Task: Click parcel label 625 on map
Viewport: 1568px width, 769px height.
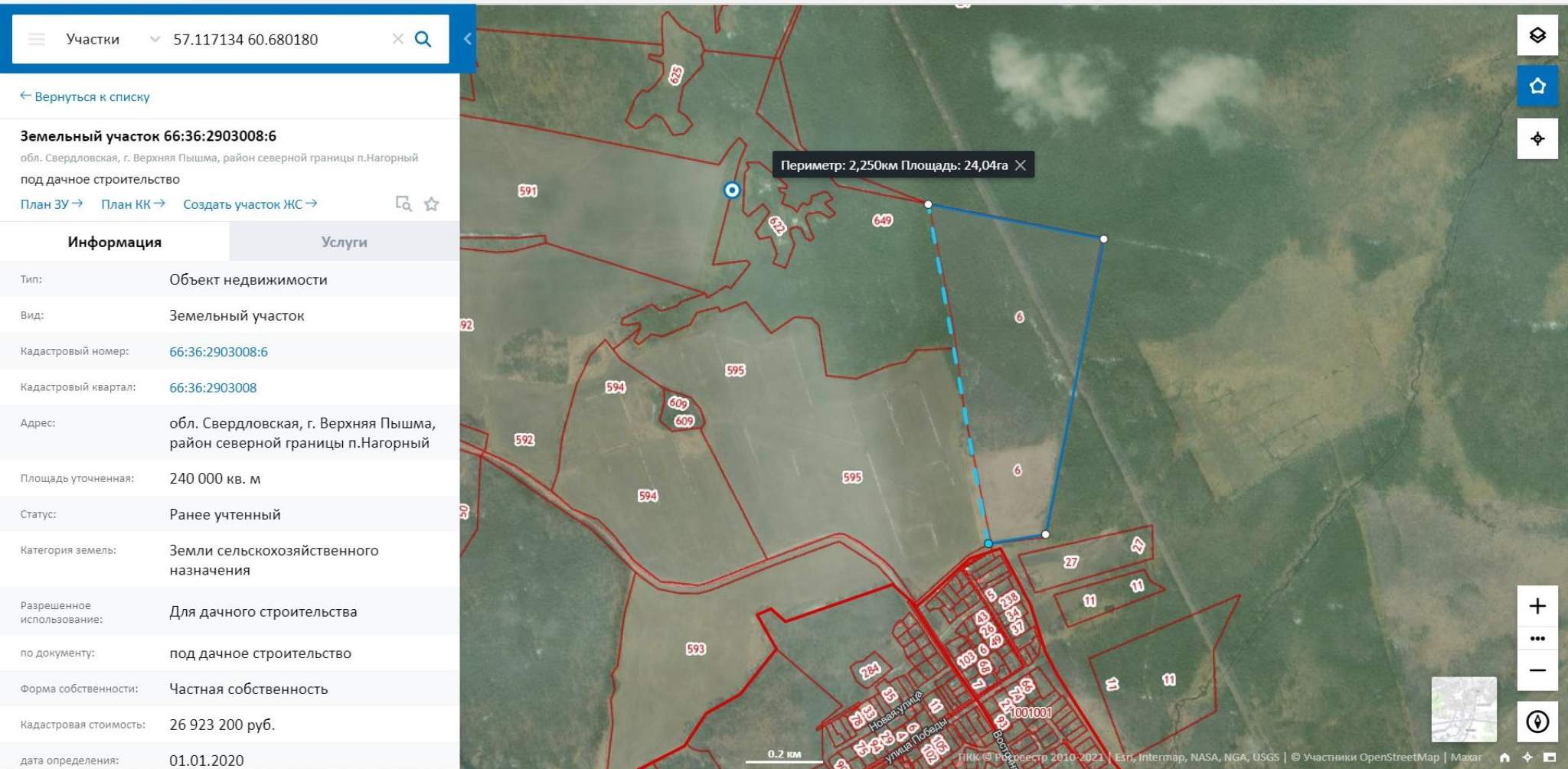Action: pyautogui.click(x=675, y=75)
